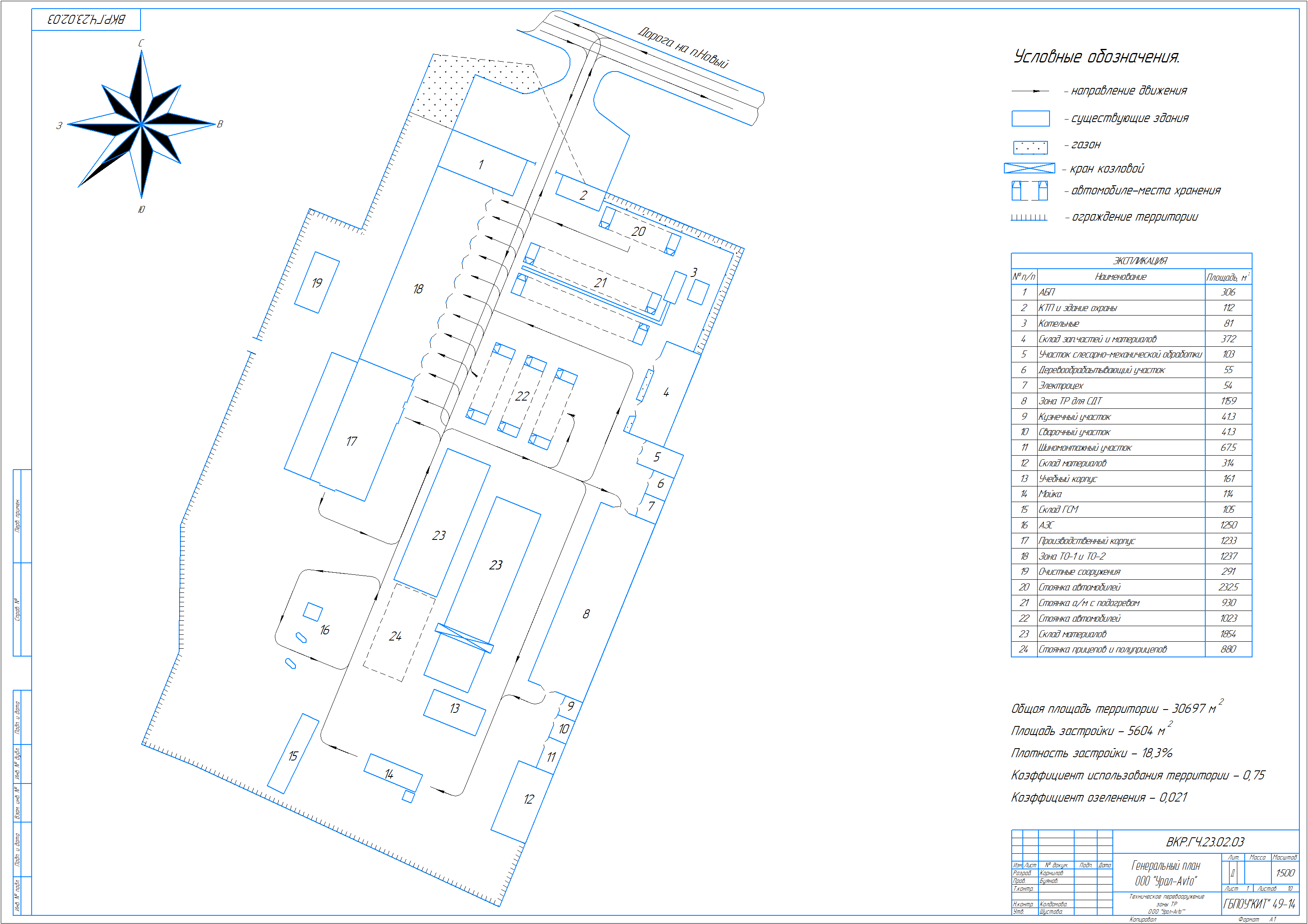Click the gantry crane legend symbol
This screenshot has height=924, width=1308.
1029,168
